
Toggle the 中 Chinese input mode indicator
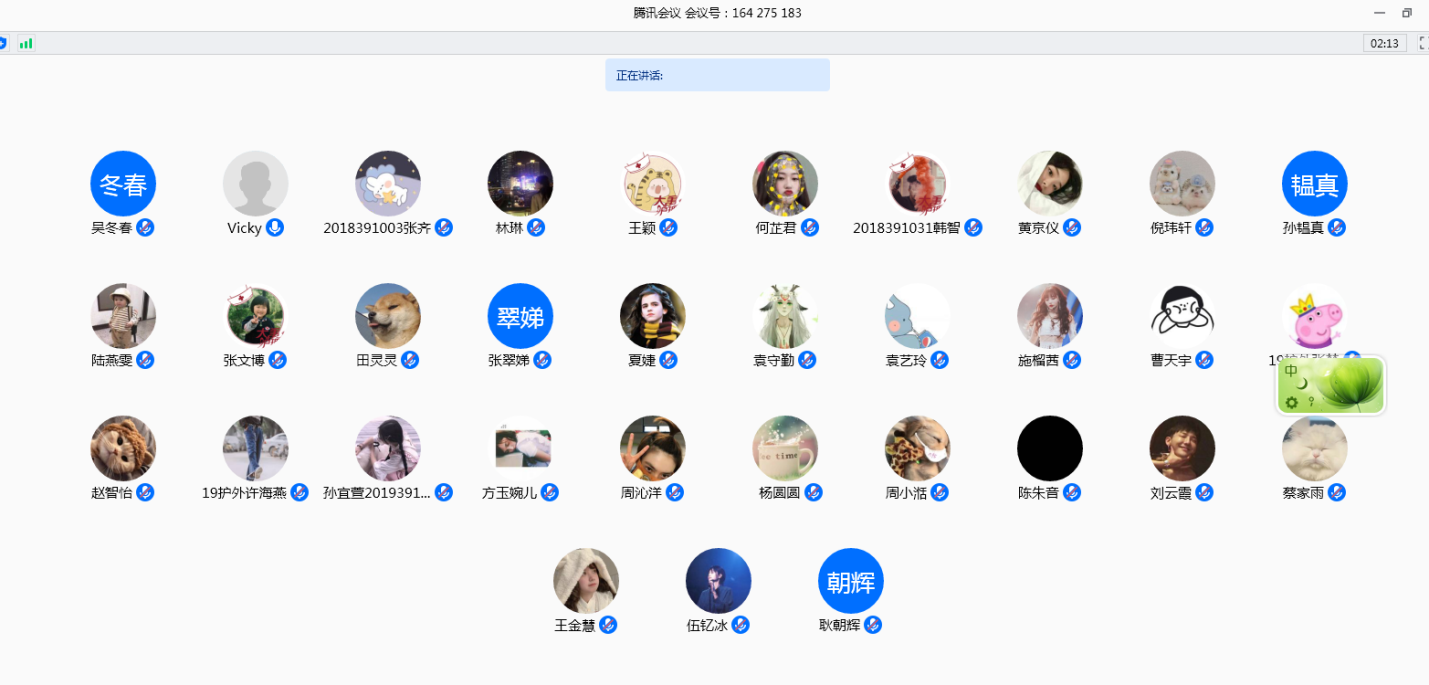pyautogui.click(x=1291, y=371)
